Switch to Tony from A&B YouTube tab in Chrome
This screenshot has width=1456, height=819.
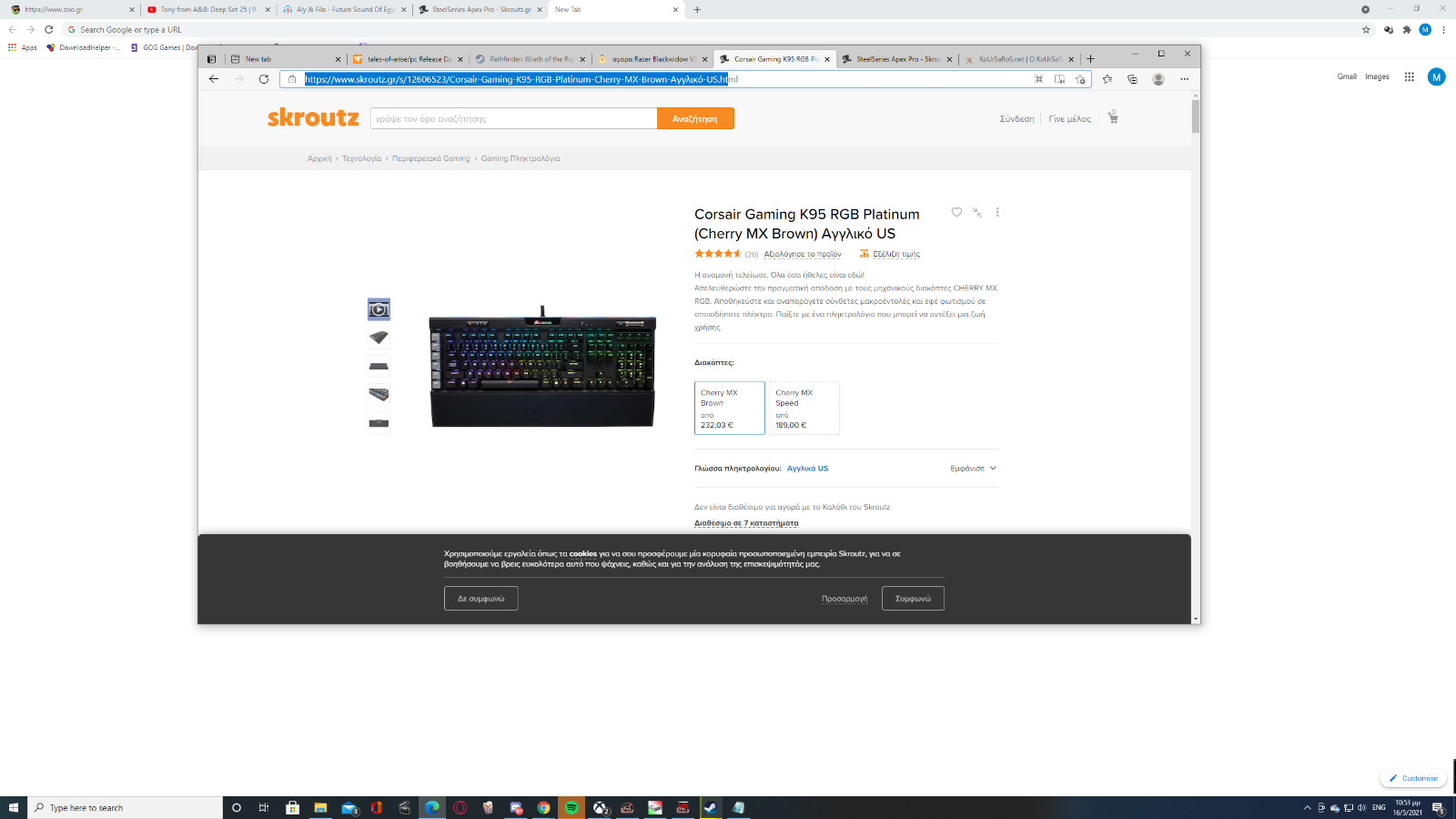pos(207,9)
